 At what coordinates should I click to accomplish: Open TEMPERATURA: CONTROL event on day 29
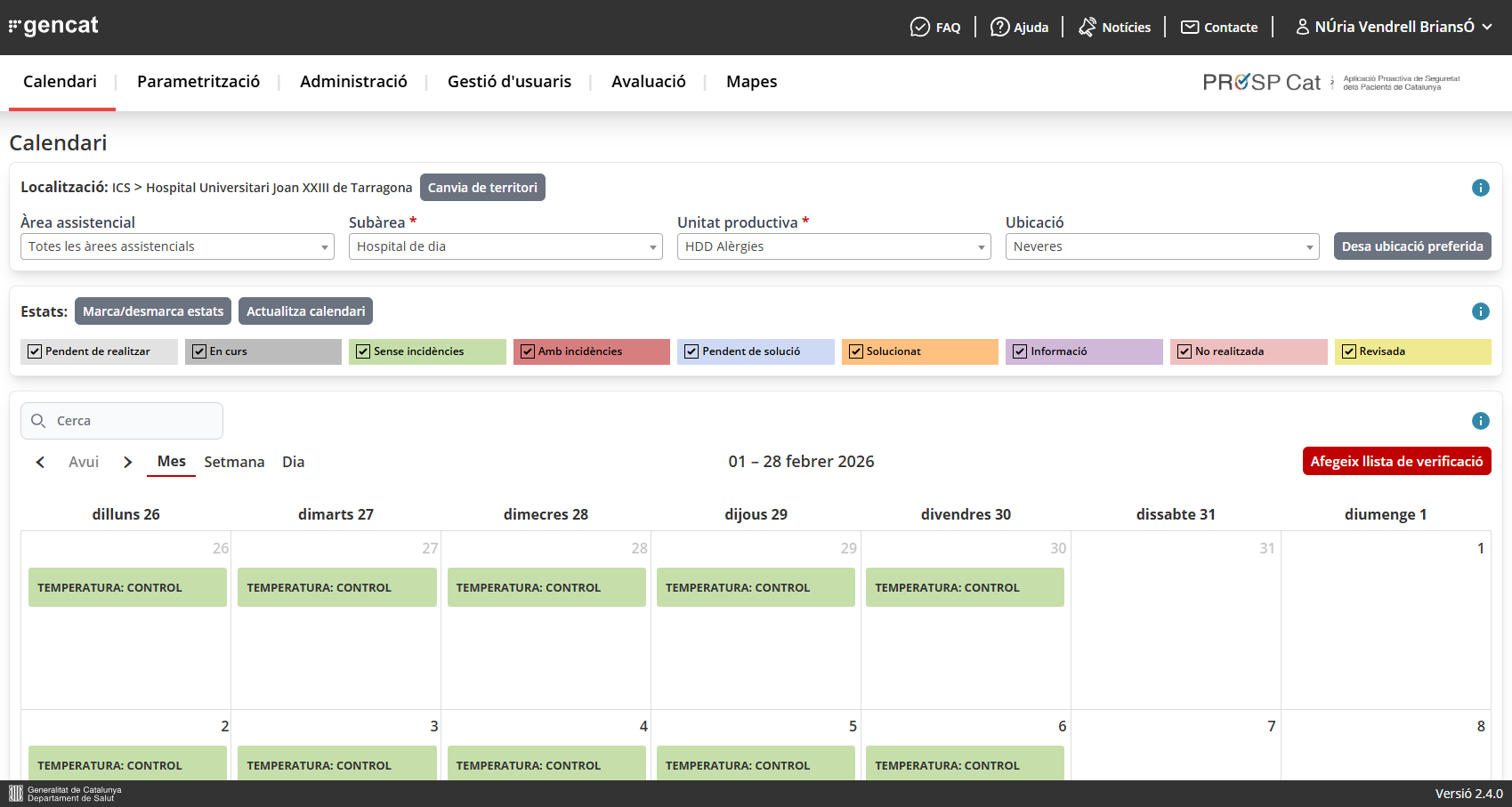tap(756, 587)
